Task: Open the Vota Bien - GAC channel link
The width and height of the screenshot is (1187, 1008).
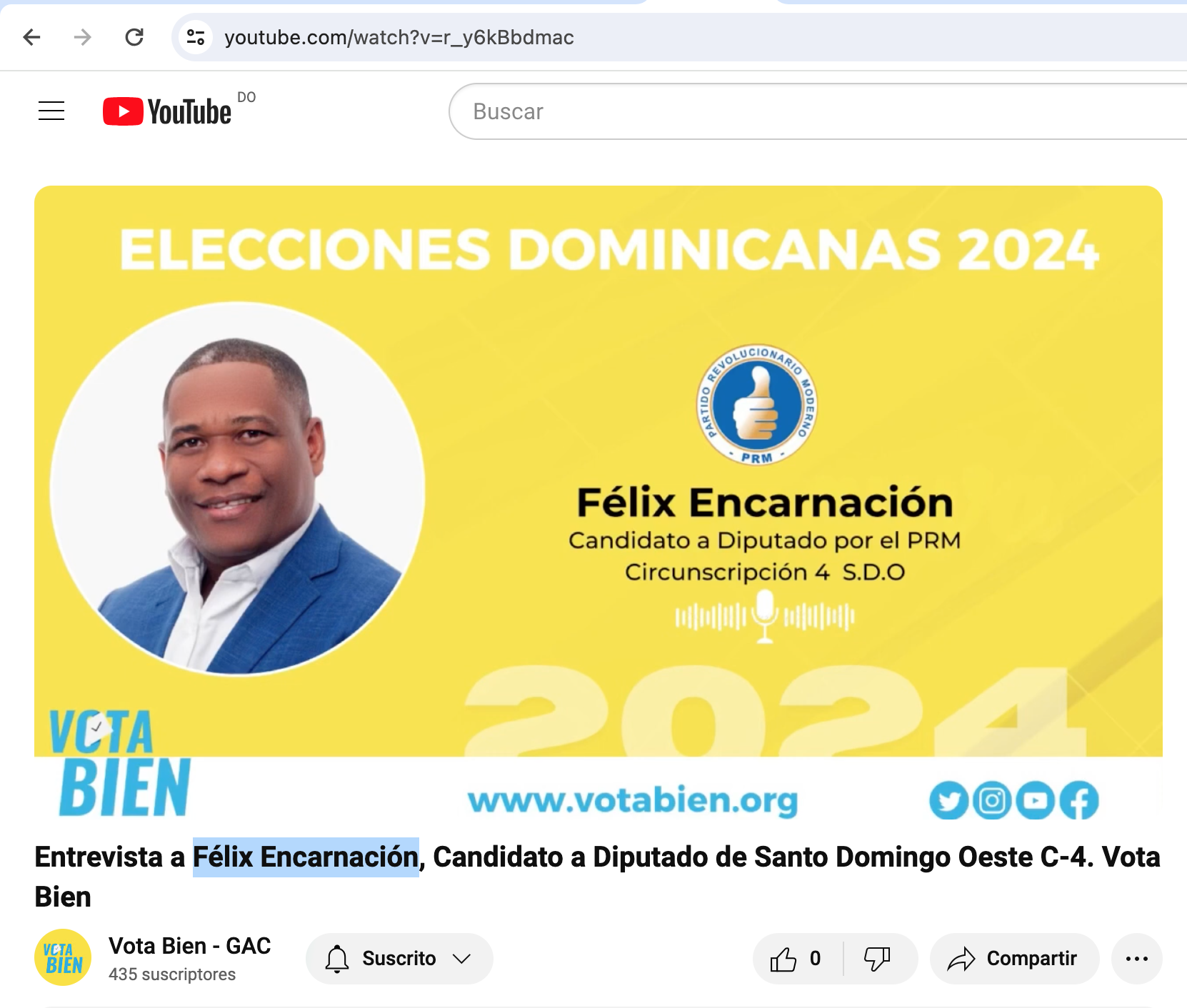Action: (x=190, y=946)
